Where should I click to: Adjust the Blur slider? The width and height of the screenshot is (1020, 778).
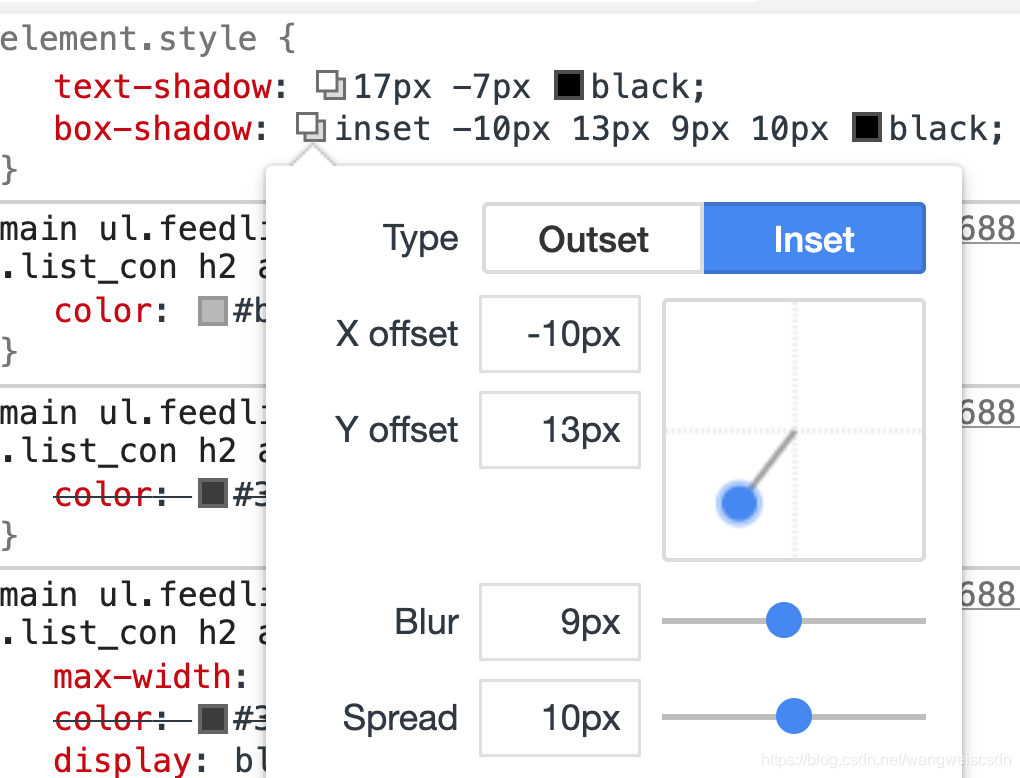pos(783,620)
